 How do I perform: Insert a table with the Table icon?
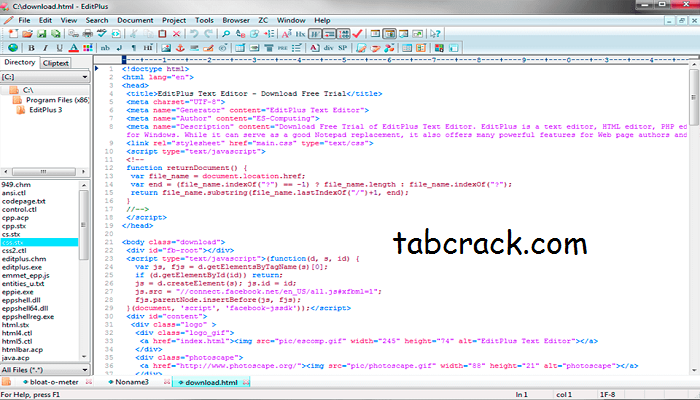(x=240, y=48)
